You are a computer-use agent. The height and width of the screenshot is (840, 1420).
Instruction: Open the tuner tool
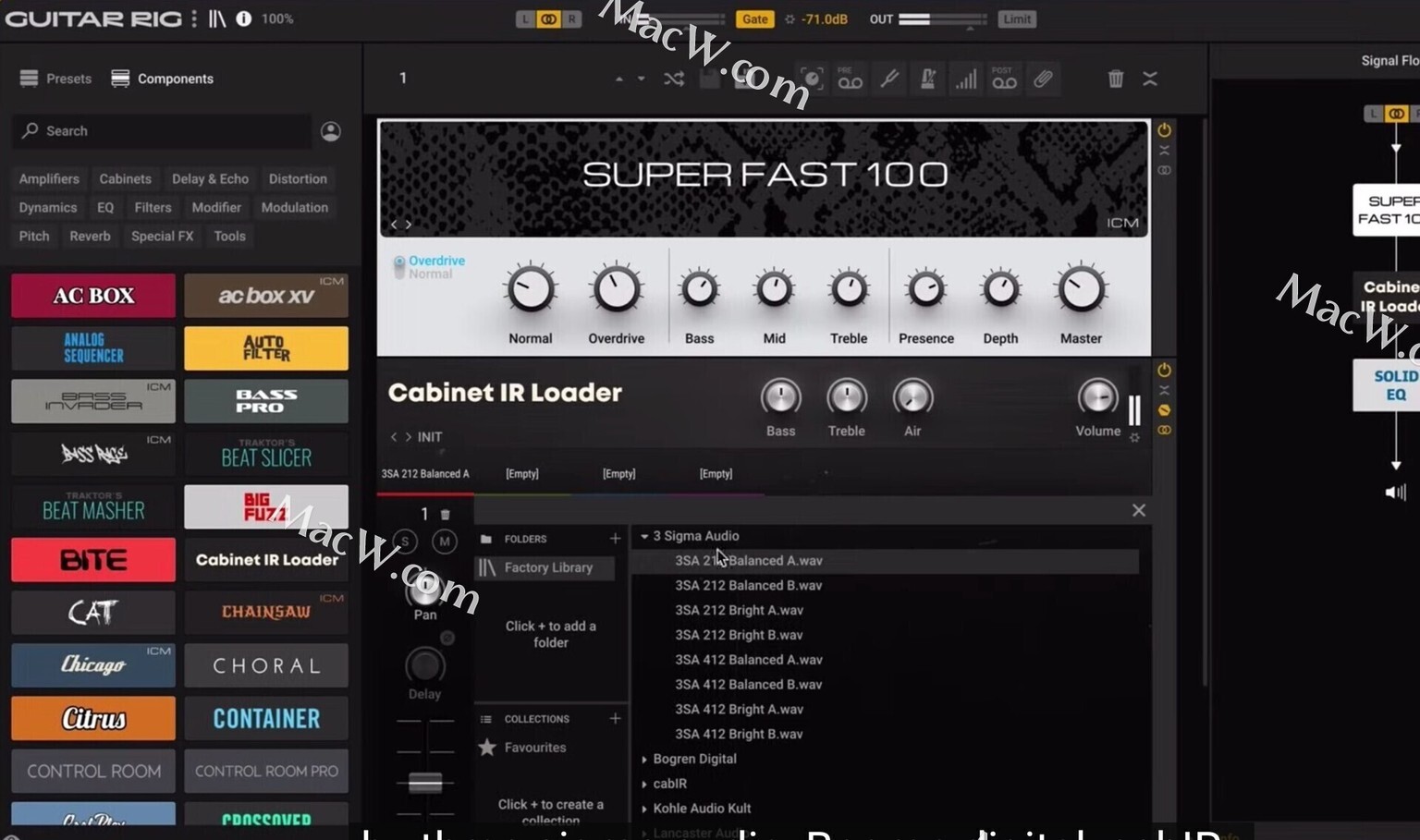pyautogui.click(x=889, y=79)
